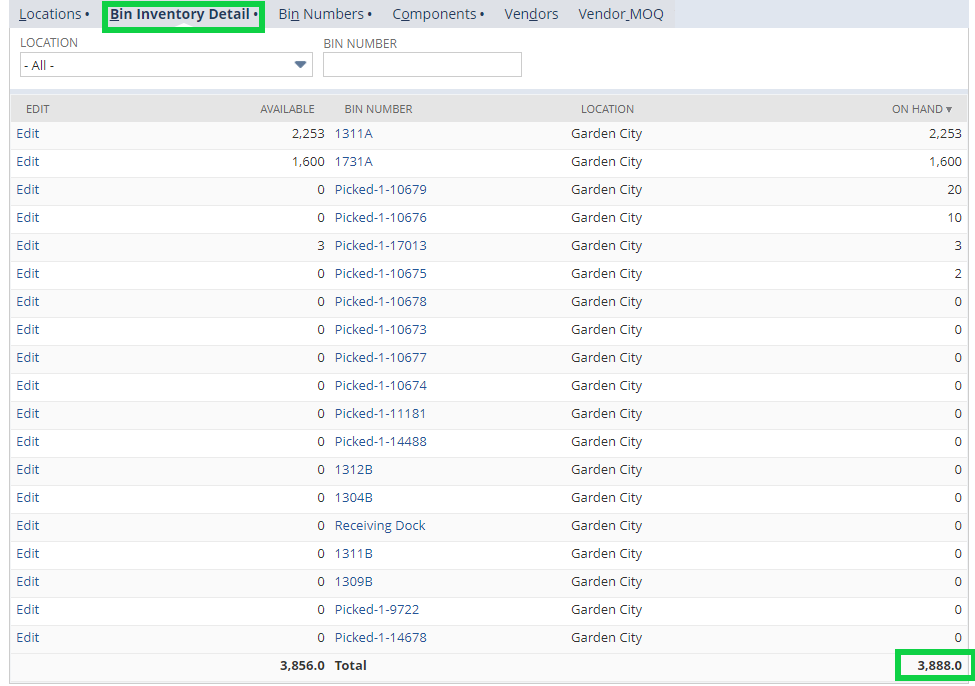This screenshot has height=686, width=975.
Task: Click the Location dropdown arrow icon
Action: pos(299,64)
